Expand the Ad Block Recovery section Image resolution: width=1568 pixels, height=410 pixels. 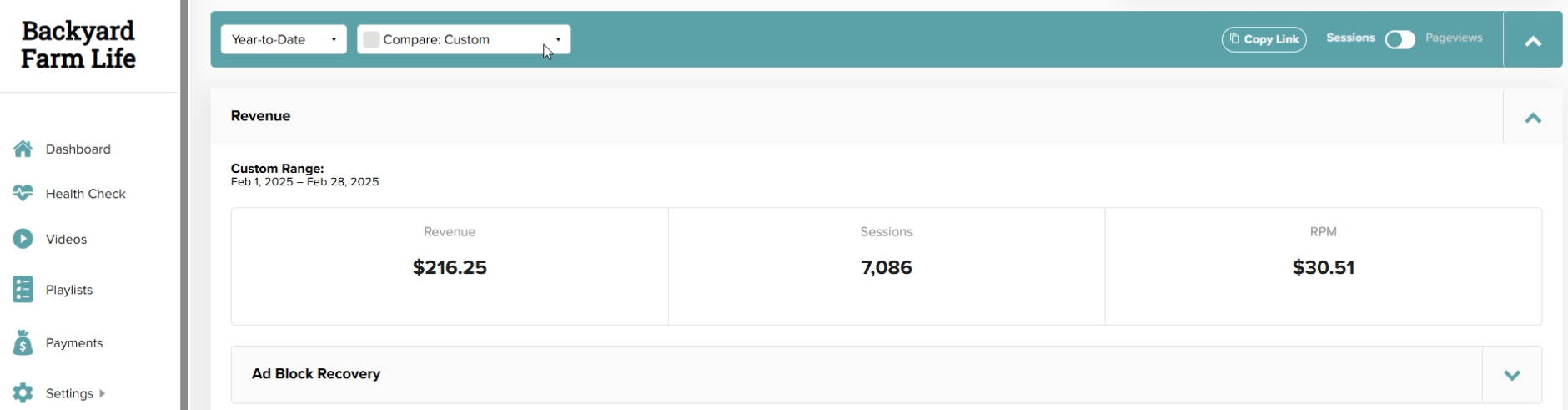tap(1512, 375)
